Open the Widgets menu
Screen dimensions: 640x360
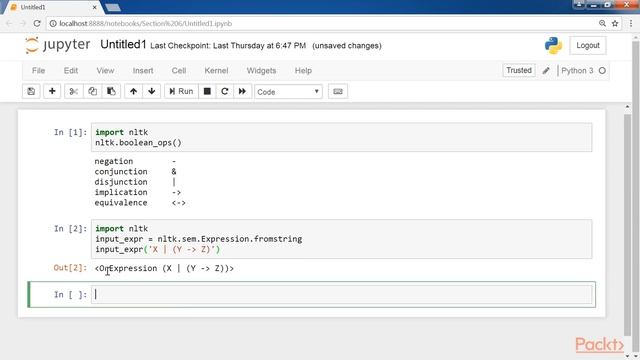click(261, 71)
